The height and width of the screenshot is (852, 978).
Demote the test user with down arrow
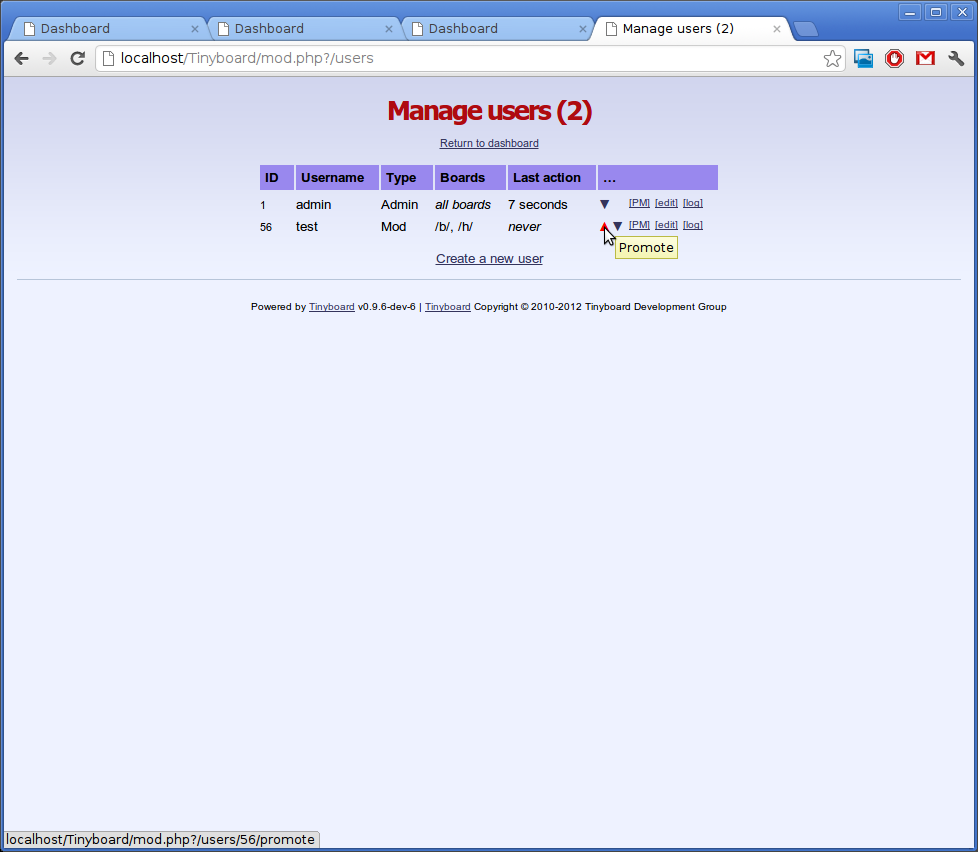click(x=618, y=226)
